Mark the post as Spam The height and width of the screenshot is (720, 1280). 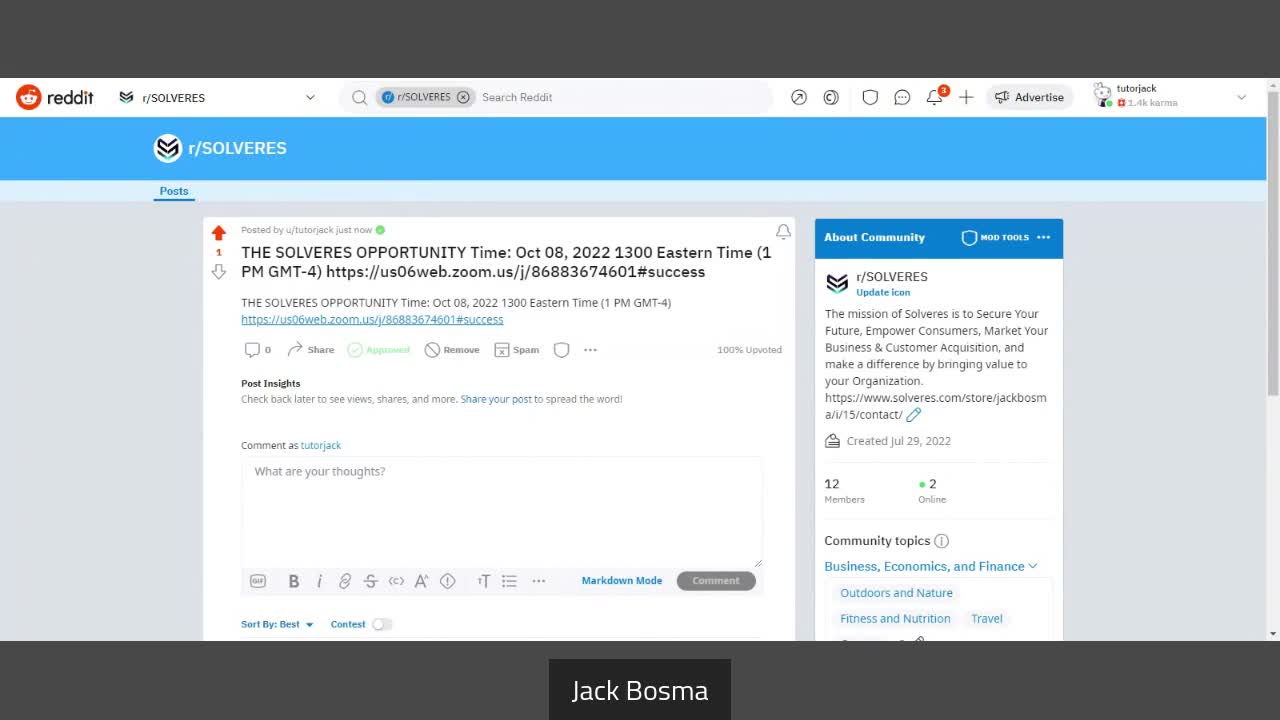coord(517,350)
